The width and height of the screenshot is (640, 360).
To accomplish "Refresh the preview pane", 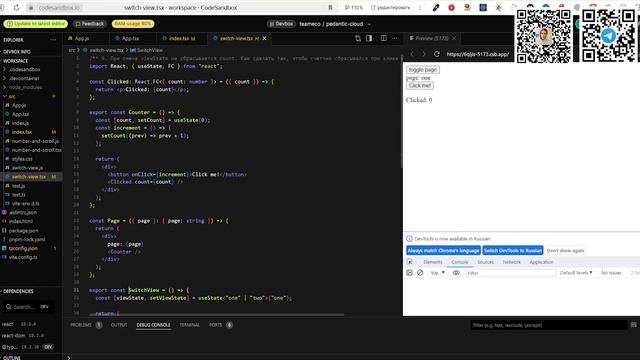I will (437, 54).
